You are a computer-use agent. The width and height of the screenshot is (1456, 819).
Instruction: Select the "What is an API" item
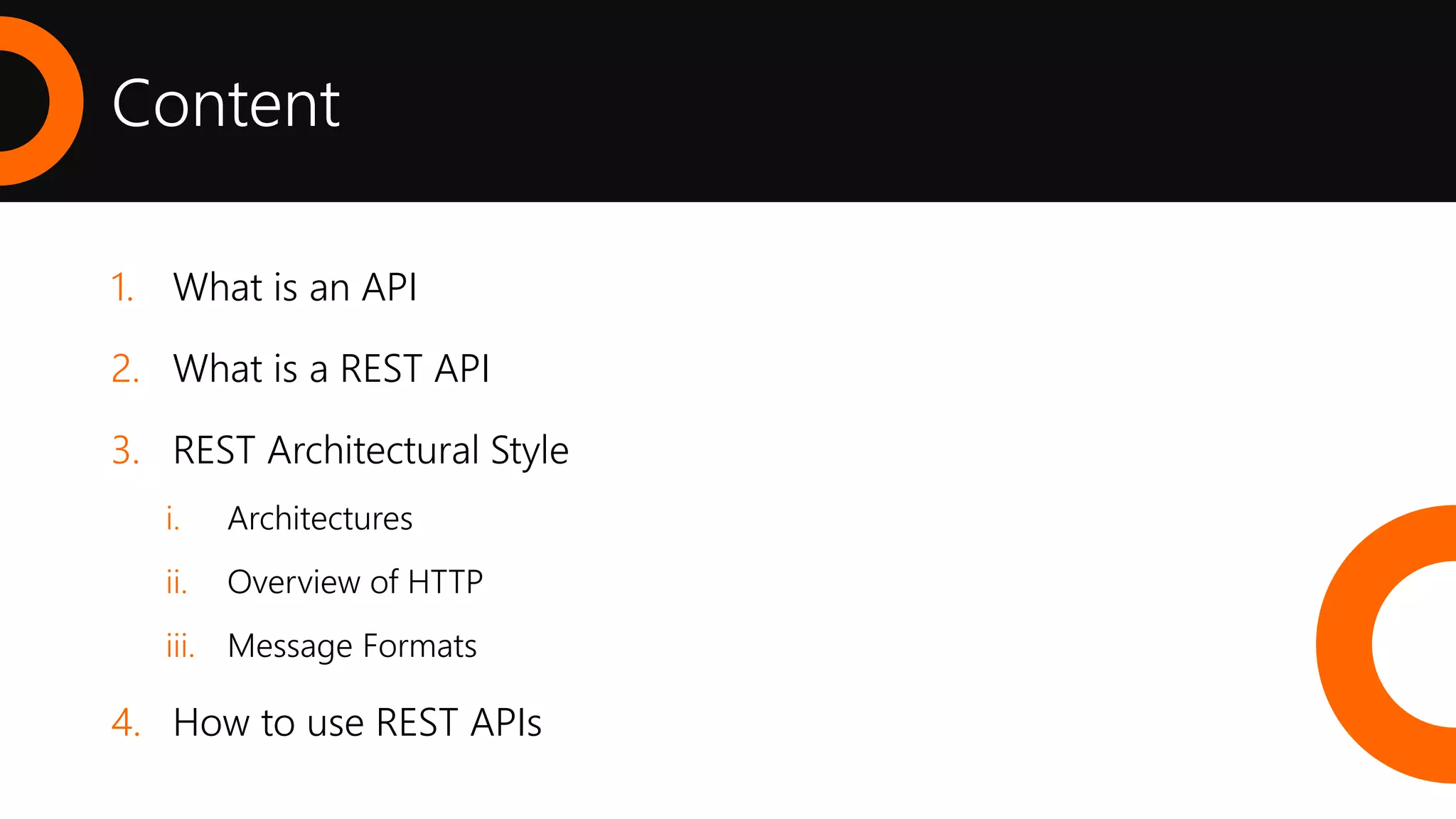(294, 287)
